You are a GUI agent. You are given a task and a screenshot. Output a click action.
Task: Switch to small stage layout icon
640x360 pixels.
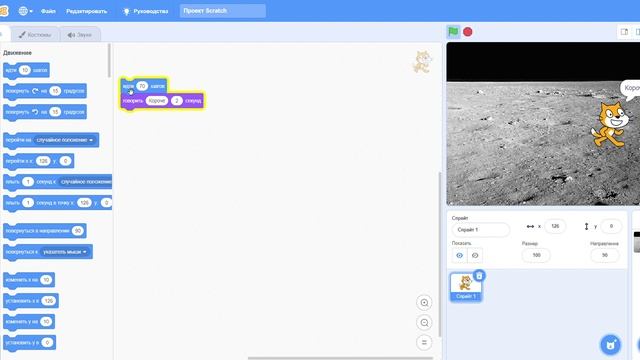click(624, 32)
